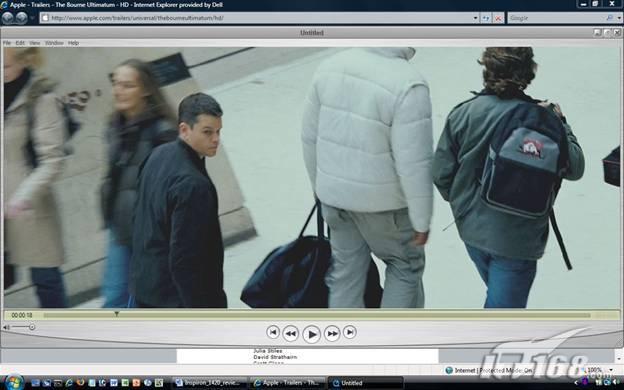
Task: Seek by clicking the movie progress bar
Action: pyautogui.click(x=317, y=315)
